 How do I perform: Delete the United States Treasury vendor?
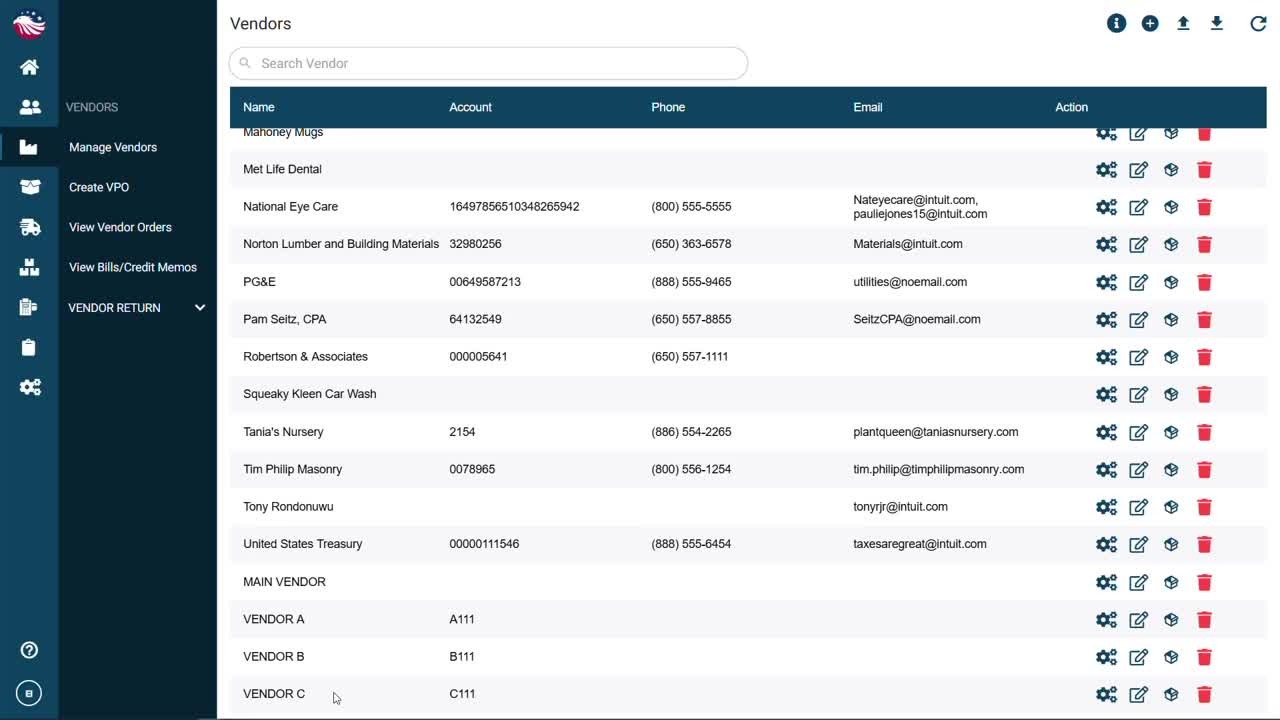click(x=1204, y=545)
